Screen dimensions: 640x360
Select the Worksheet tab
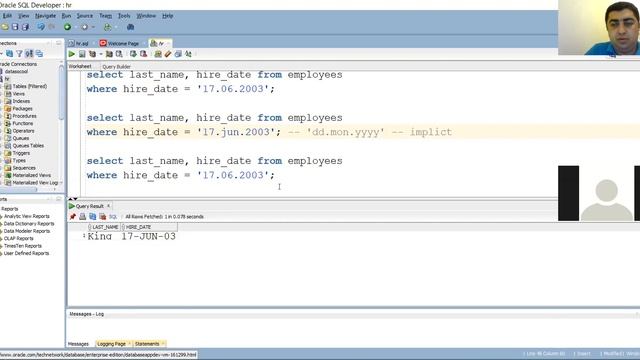[x=80, y=66]
